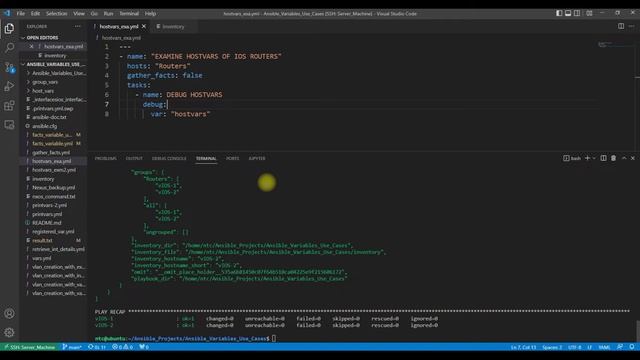Close the terminal panel
Viewport: 640px width, 360px height.
pos(633,158)
